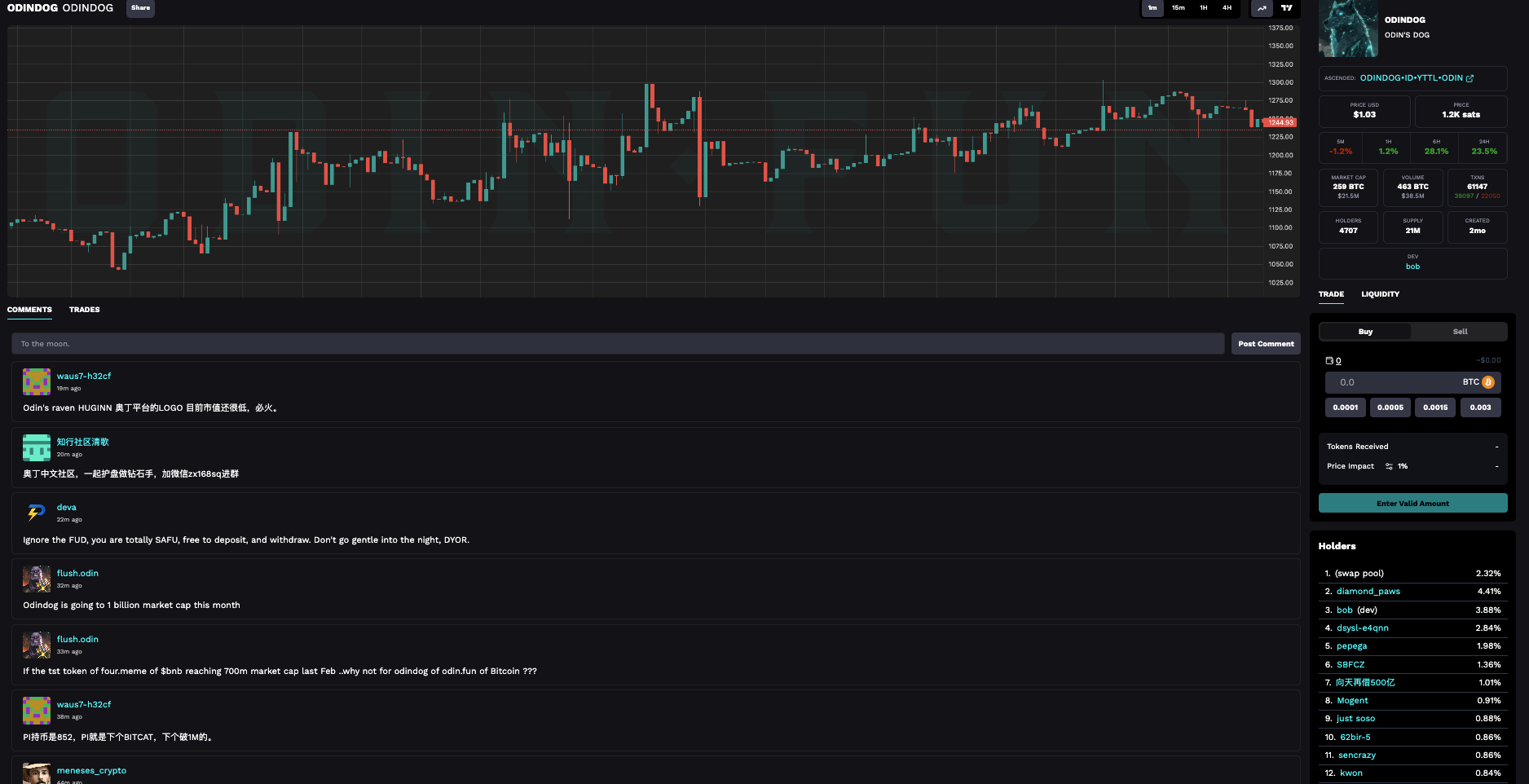Viewport: 1529px width, 784px height.
Task: Switch to the TradingView chart icon
Action: pyautogui.click(x=1287, y=8)
